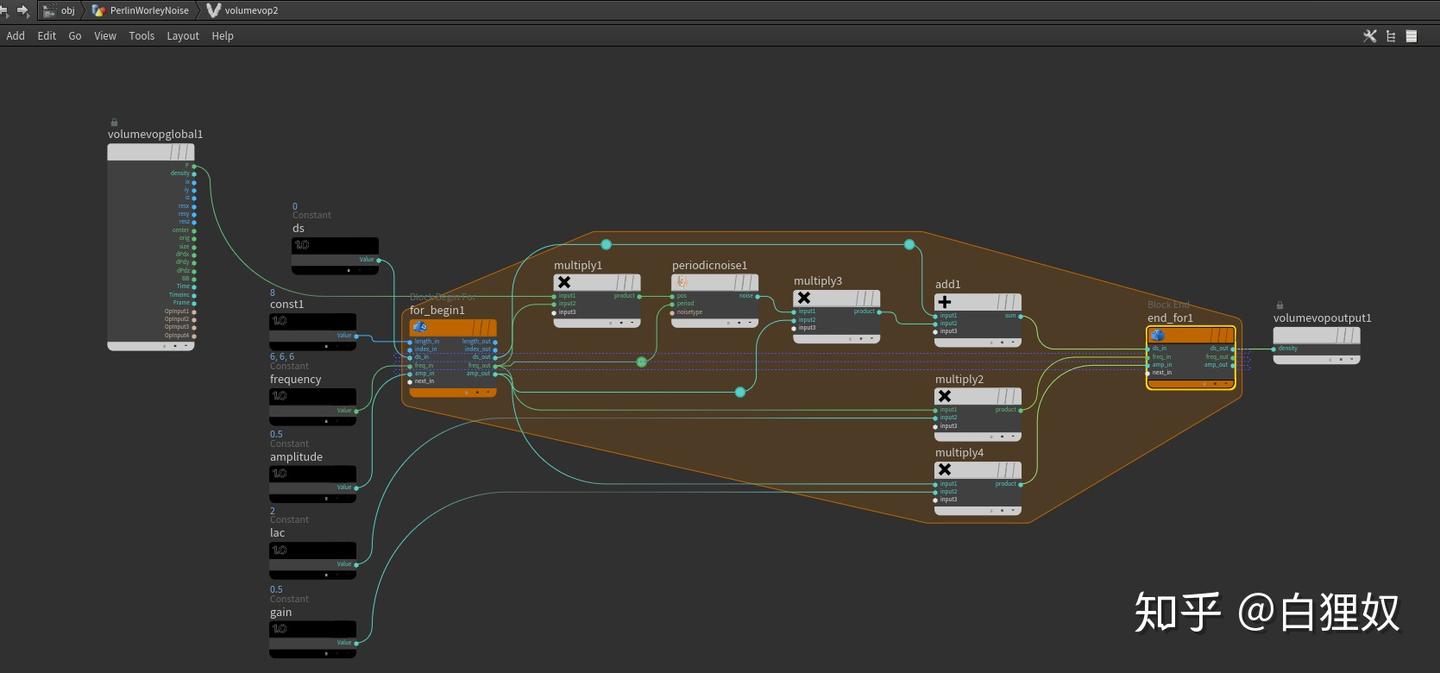Toggle the flag stripes on multiply3 node
Viewport: 1440px width, 673px height.
tap(864, 298)
